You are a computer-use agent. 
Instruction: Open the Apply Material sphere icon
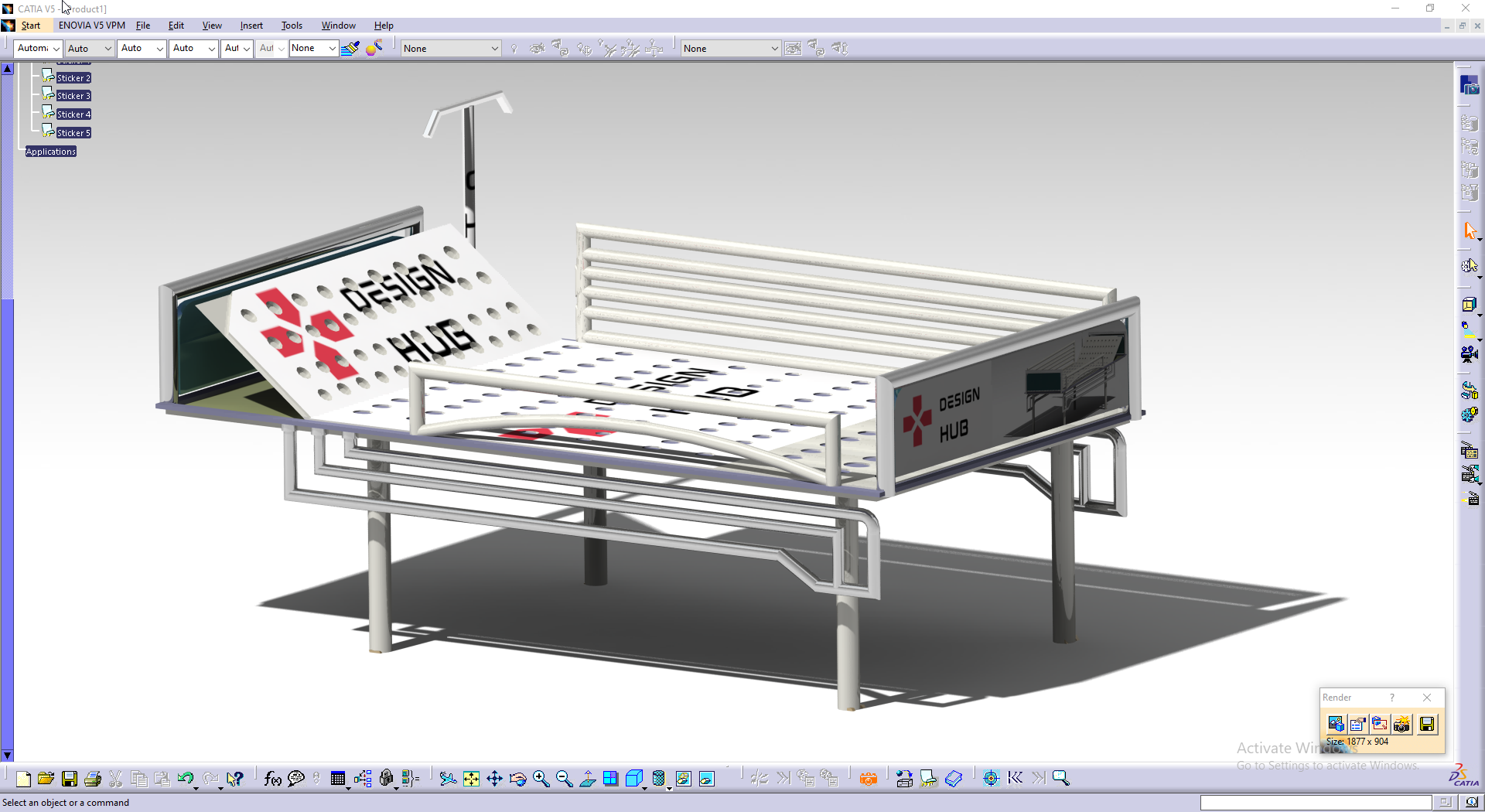(x=374, y=49)
